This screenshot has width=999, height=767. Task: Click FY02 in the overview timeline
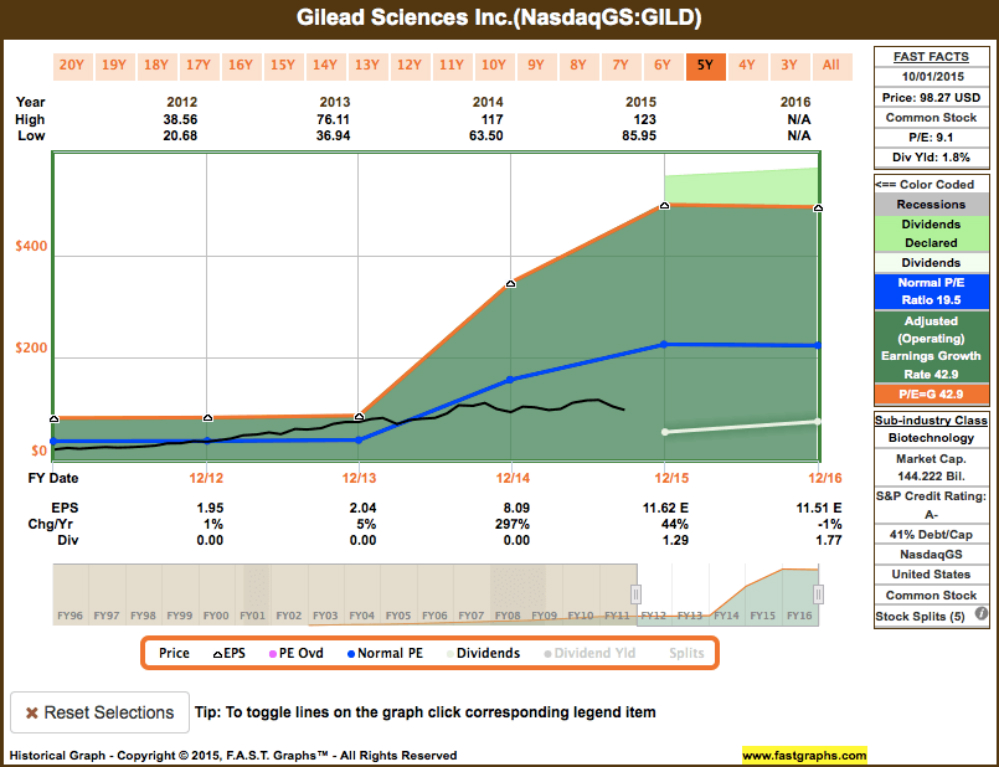coord(289,615)
